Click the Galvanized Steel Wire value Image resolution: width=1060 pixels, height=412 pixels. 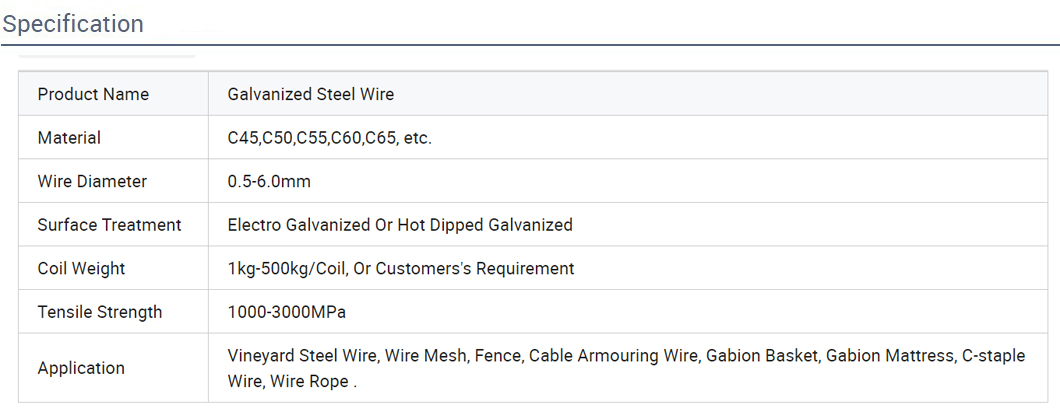310,94
